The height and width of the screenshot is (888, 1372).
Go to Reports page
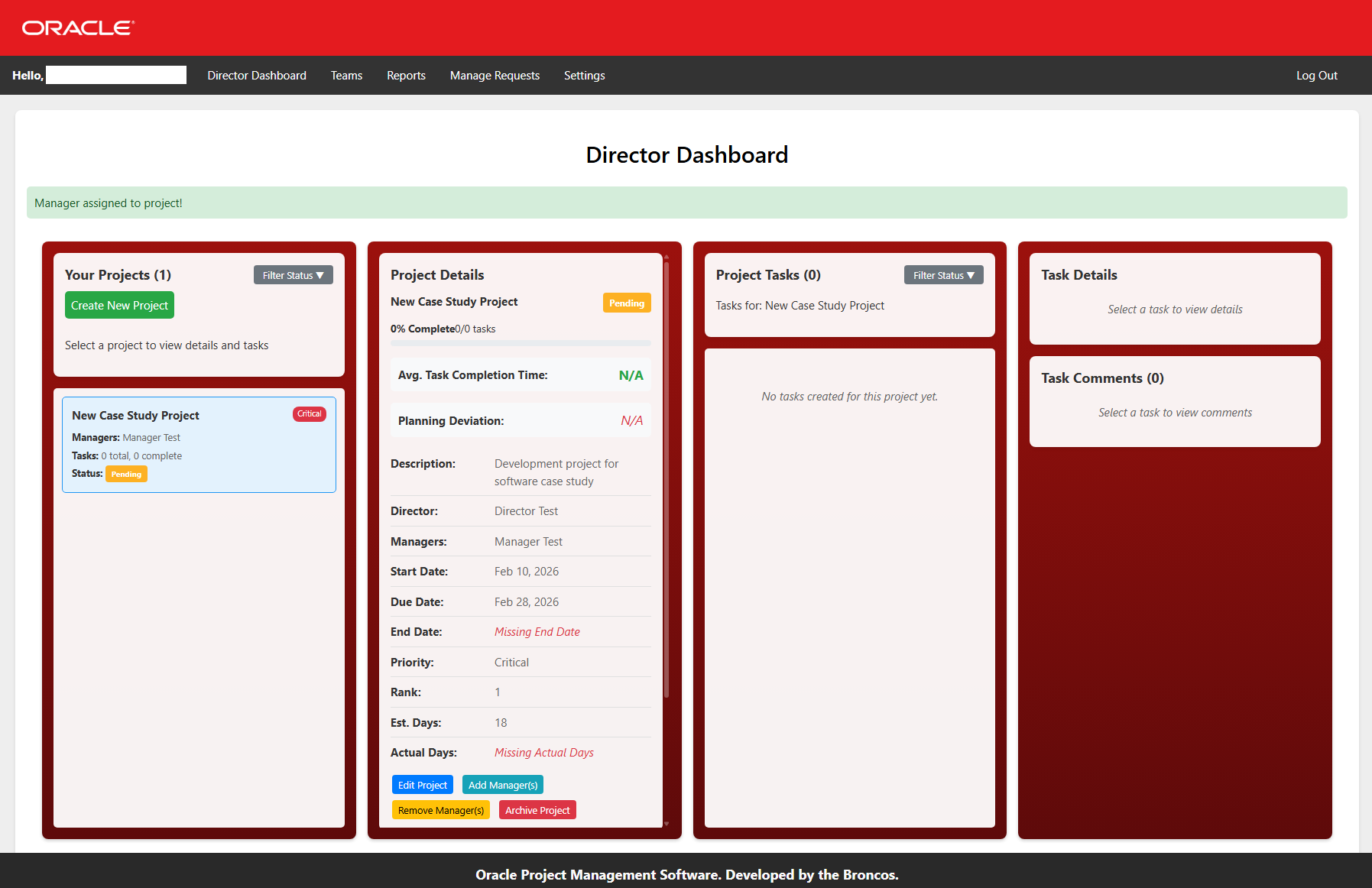(x=406, y=76)
